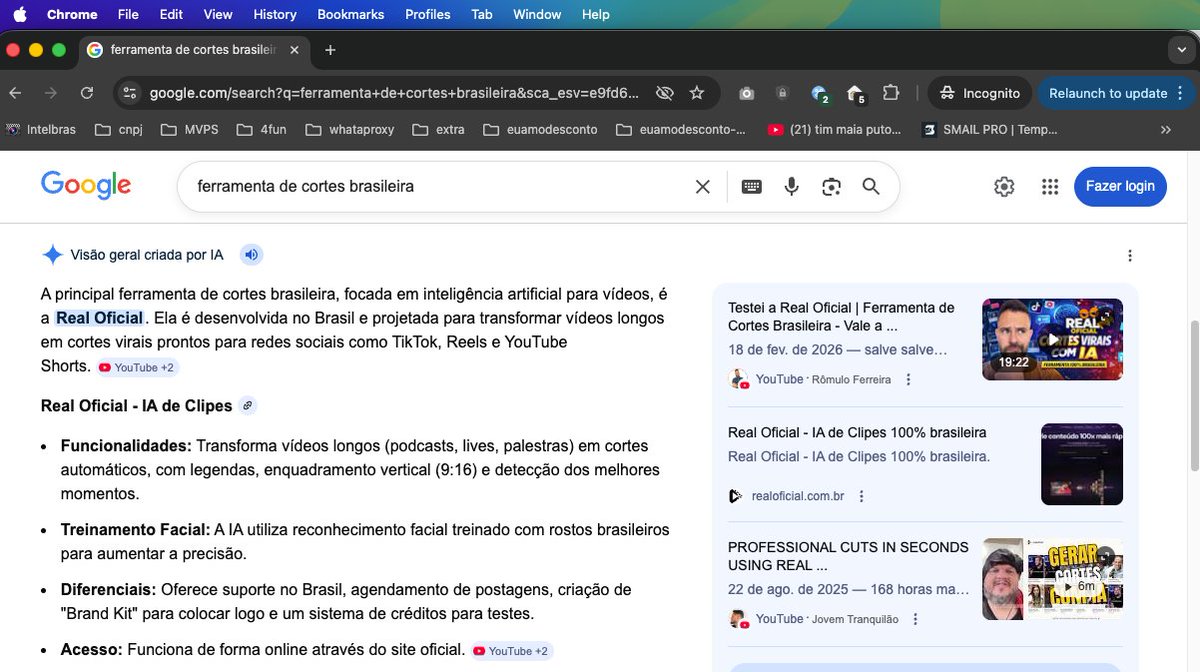
Task: Expand the tab search dropdown arrow
Action: coord(1180,50)
